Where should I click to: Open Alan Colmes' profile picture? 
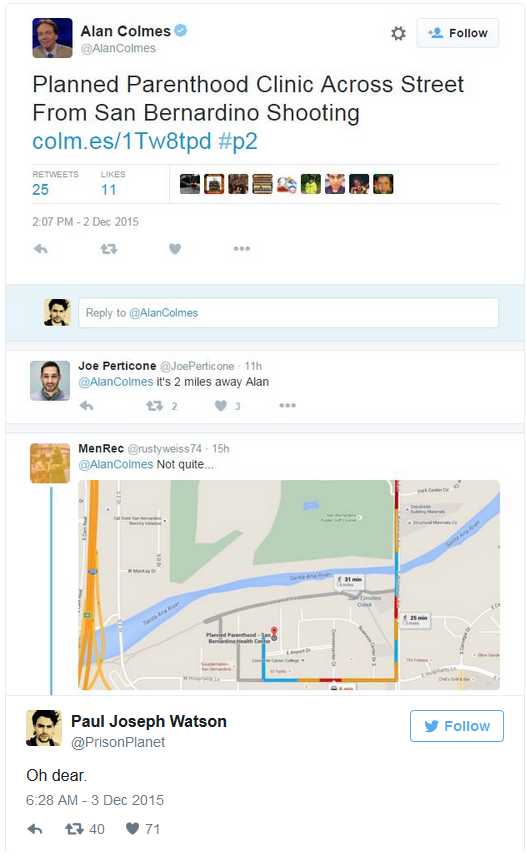(52, 38)
